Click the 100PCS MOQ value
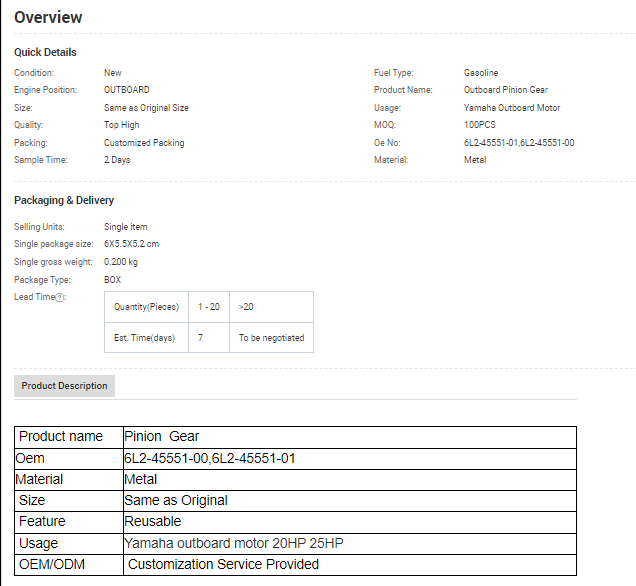636x586 pixels. pos(479,125)
